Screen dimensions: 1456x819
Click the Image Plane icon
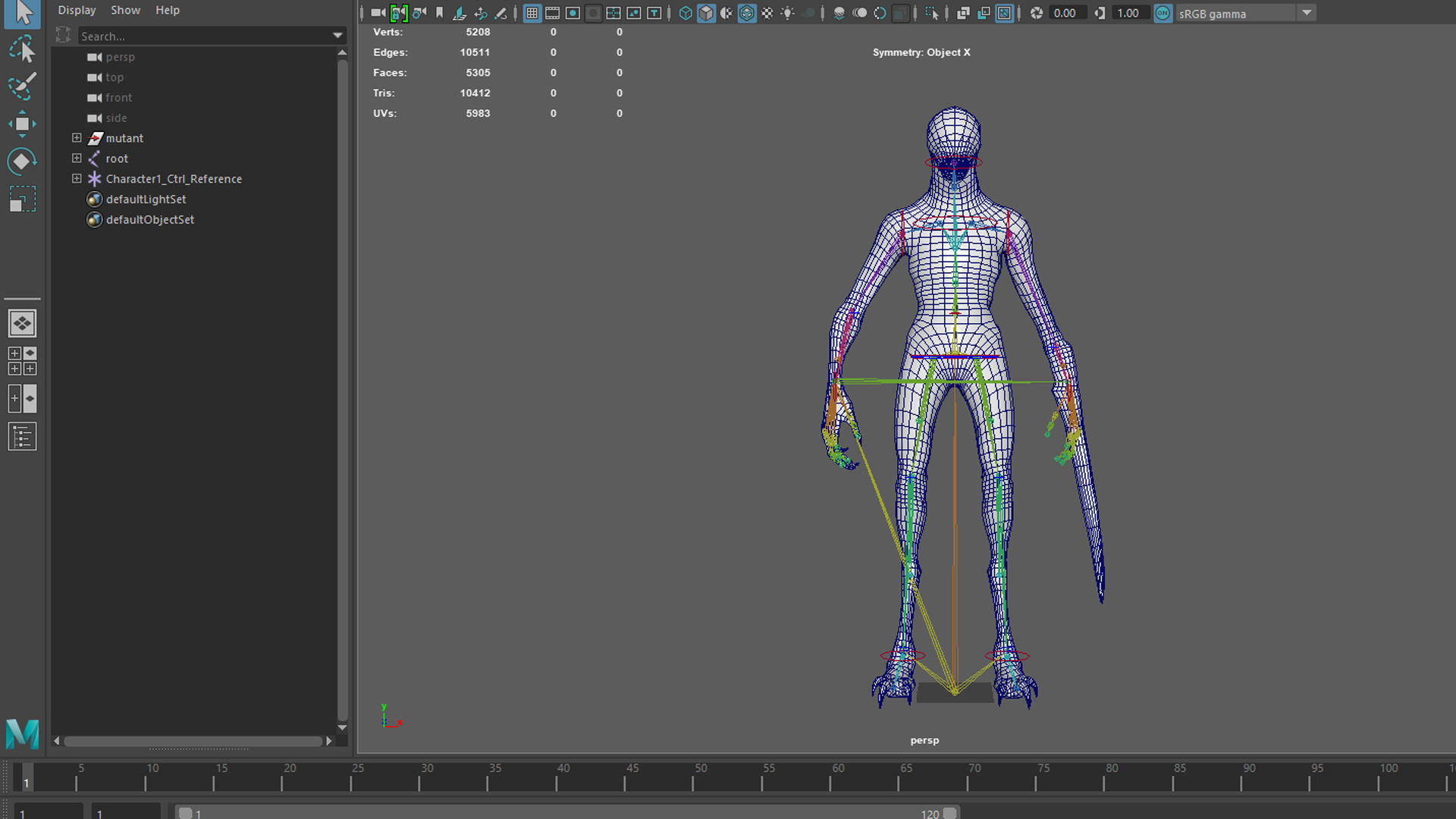(x=460, y=13)
